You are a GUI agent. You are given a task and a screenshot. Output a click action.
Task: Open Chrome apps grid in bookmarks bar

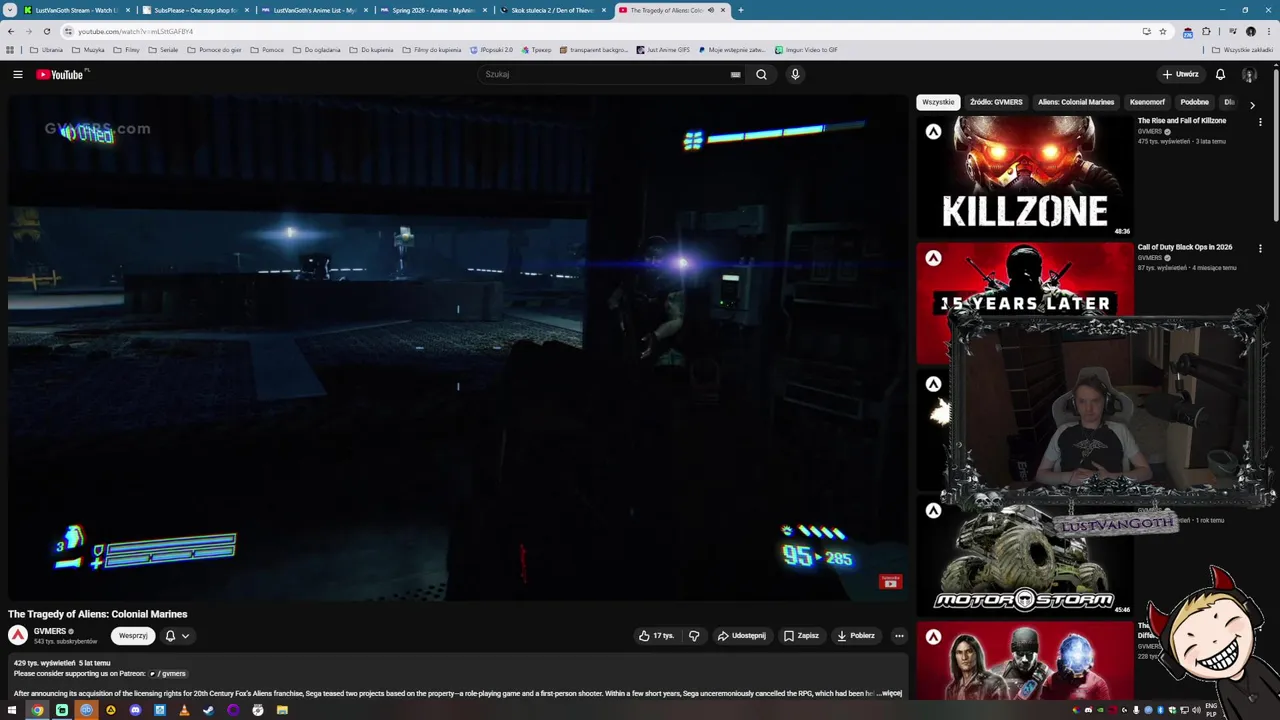point(10,50)
